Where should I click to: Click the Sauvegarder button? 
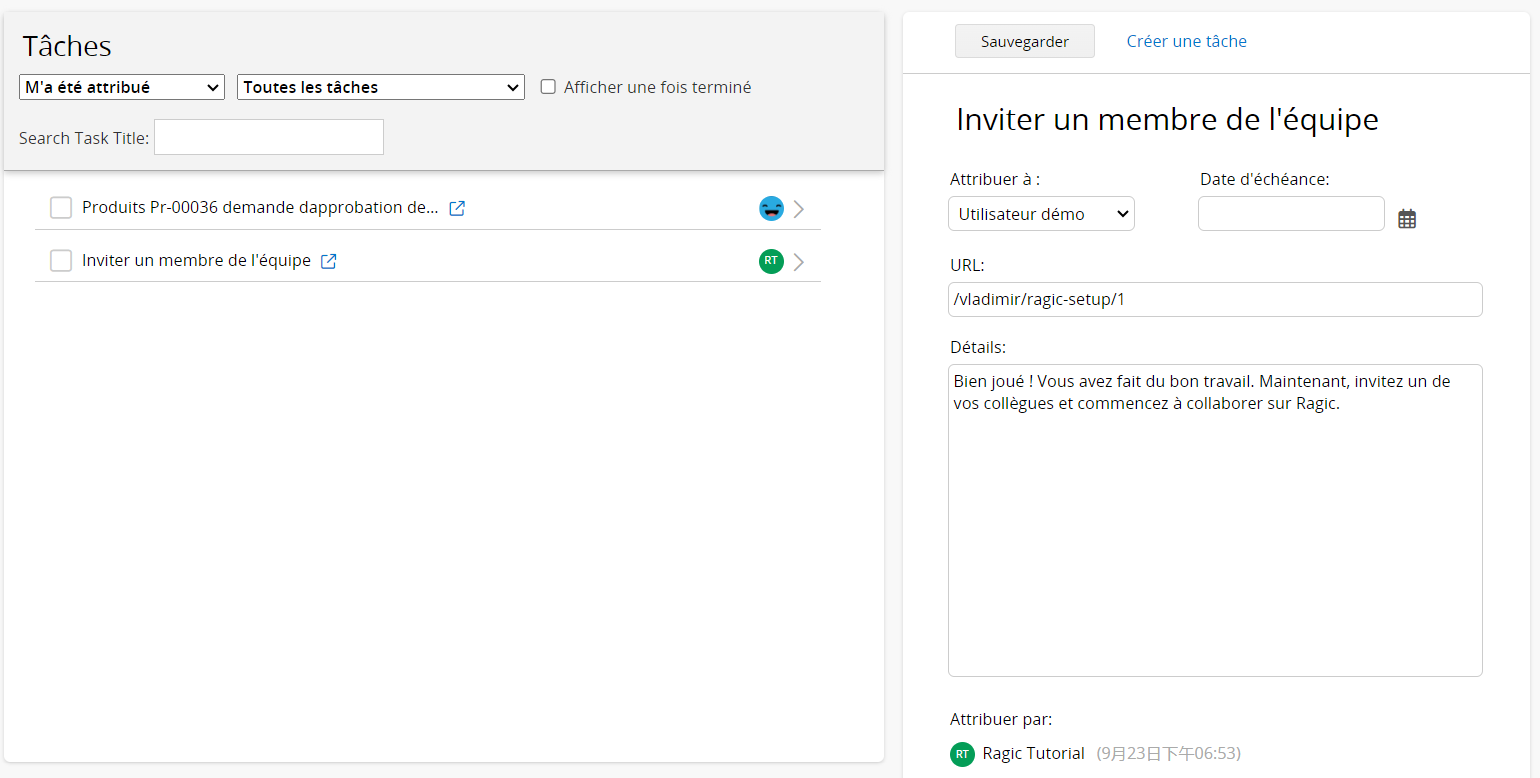point(1024,41)
